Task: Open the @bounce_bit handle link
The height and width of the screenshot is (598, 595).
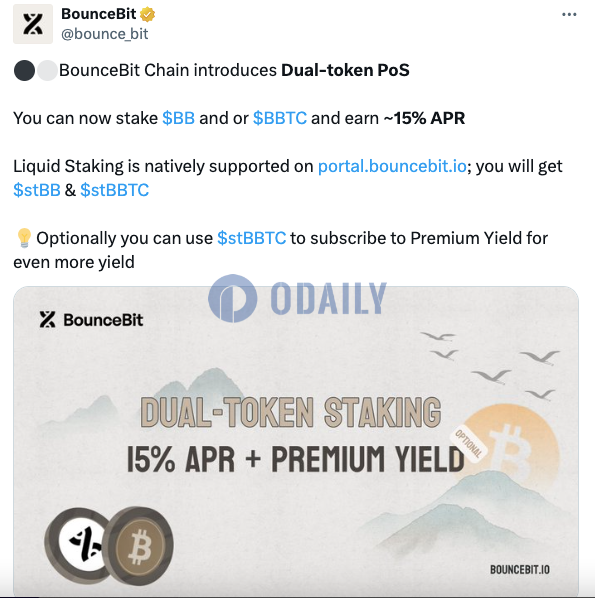Action: 105,34
